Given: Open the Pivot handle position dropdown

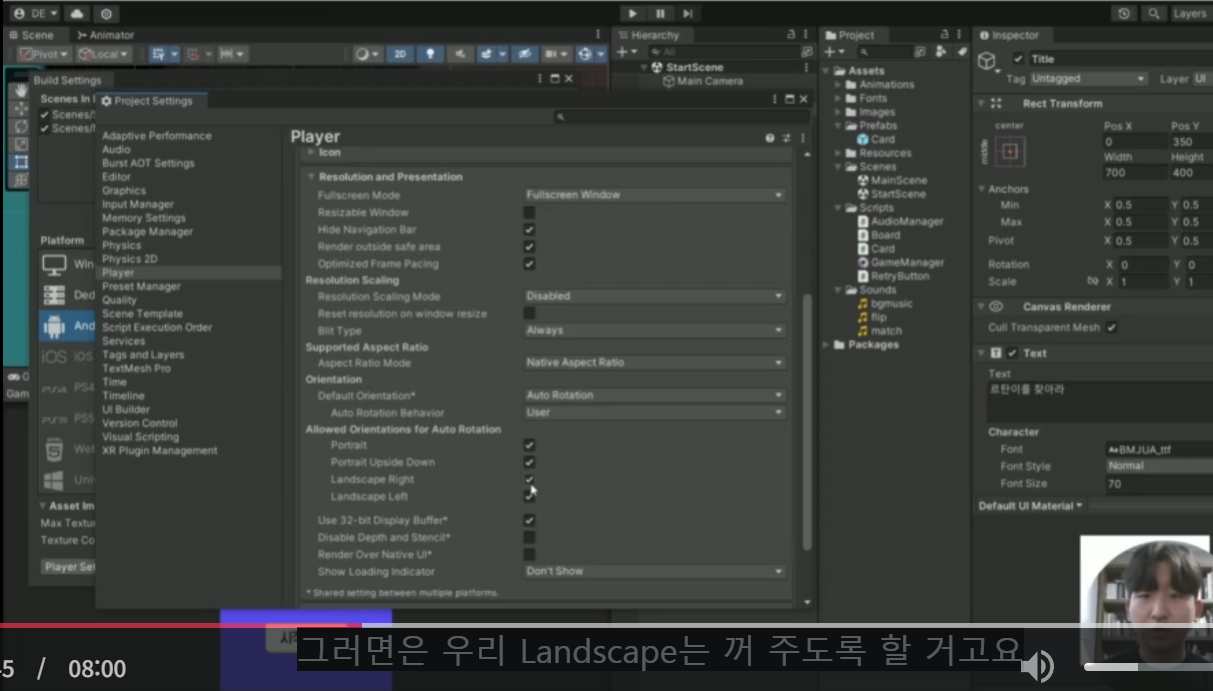Looking at the screenshot, I should [44, 54].
